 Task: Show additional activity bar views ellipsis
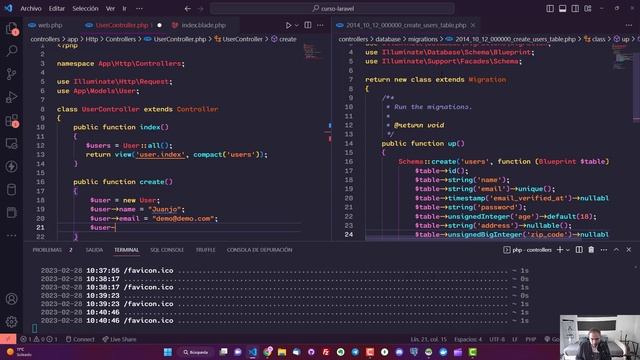pyautogui.click(x=11, y=236)
